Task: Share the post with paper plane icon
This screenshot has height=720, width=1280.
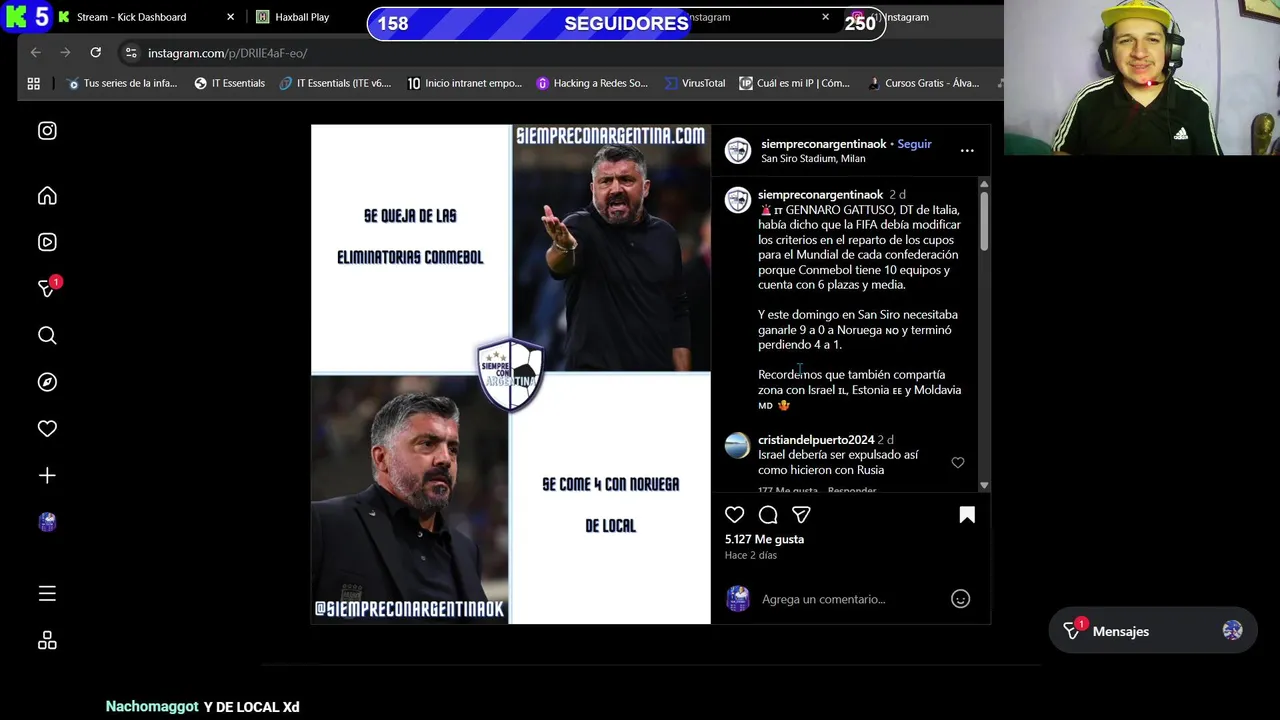Action: click(x=801, y=515)
